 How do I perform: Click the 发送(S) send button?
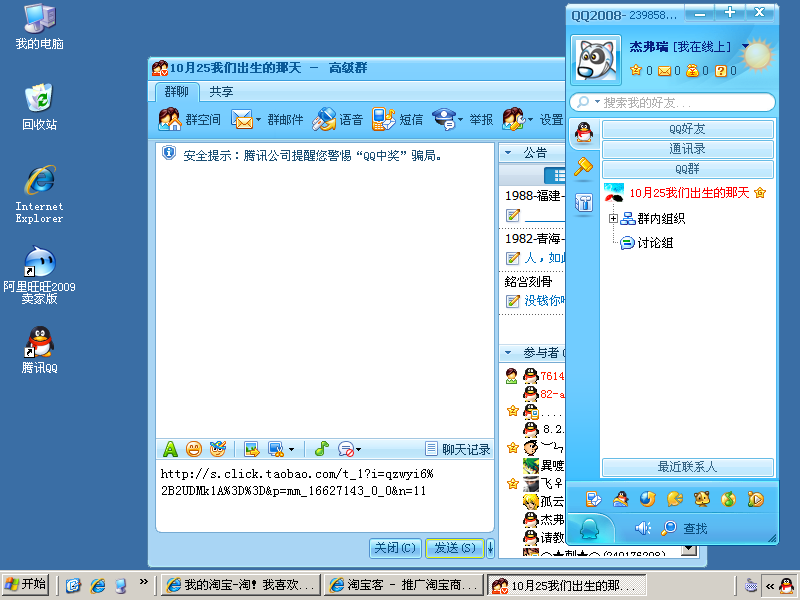(x=455, y=548)
